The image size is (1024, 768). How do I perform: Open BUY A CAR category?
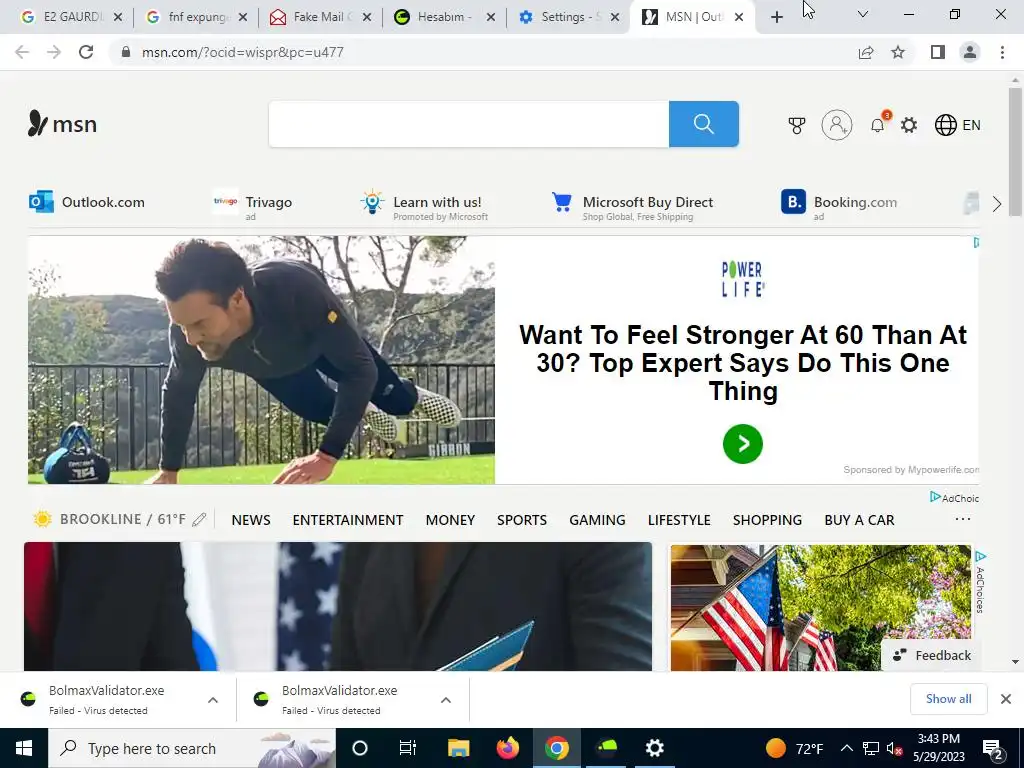[x=859, y=520]
